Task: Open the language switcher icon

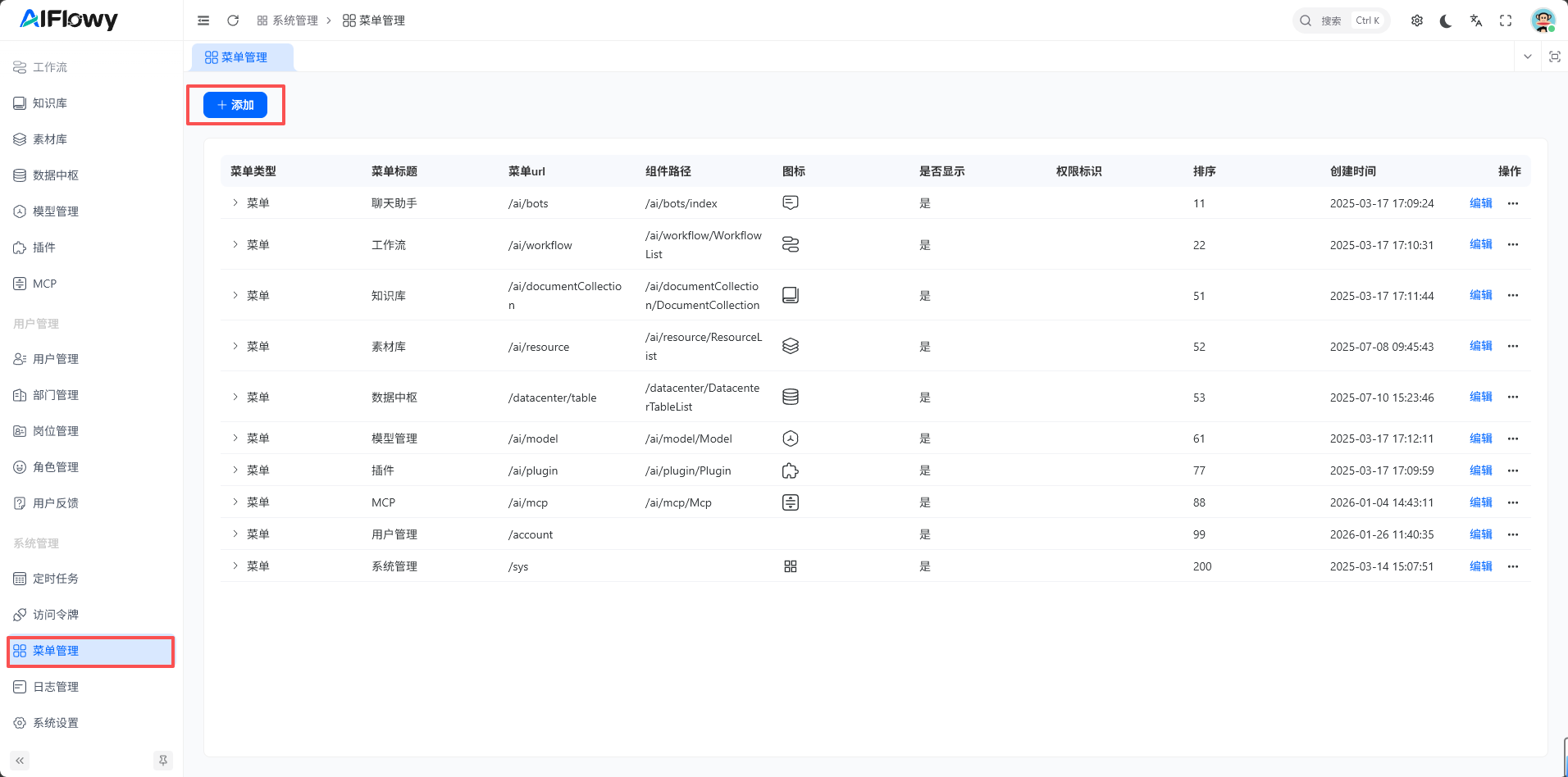Action: point(1475,20)
